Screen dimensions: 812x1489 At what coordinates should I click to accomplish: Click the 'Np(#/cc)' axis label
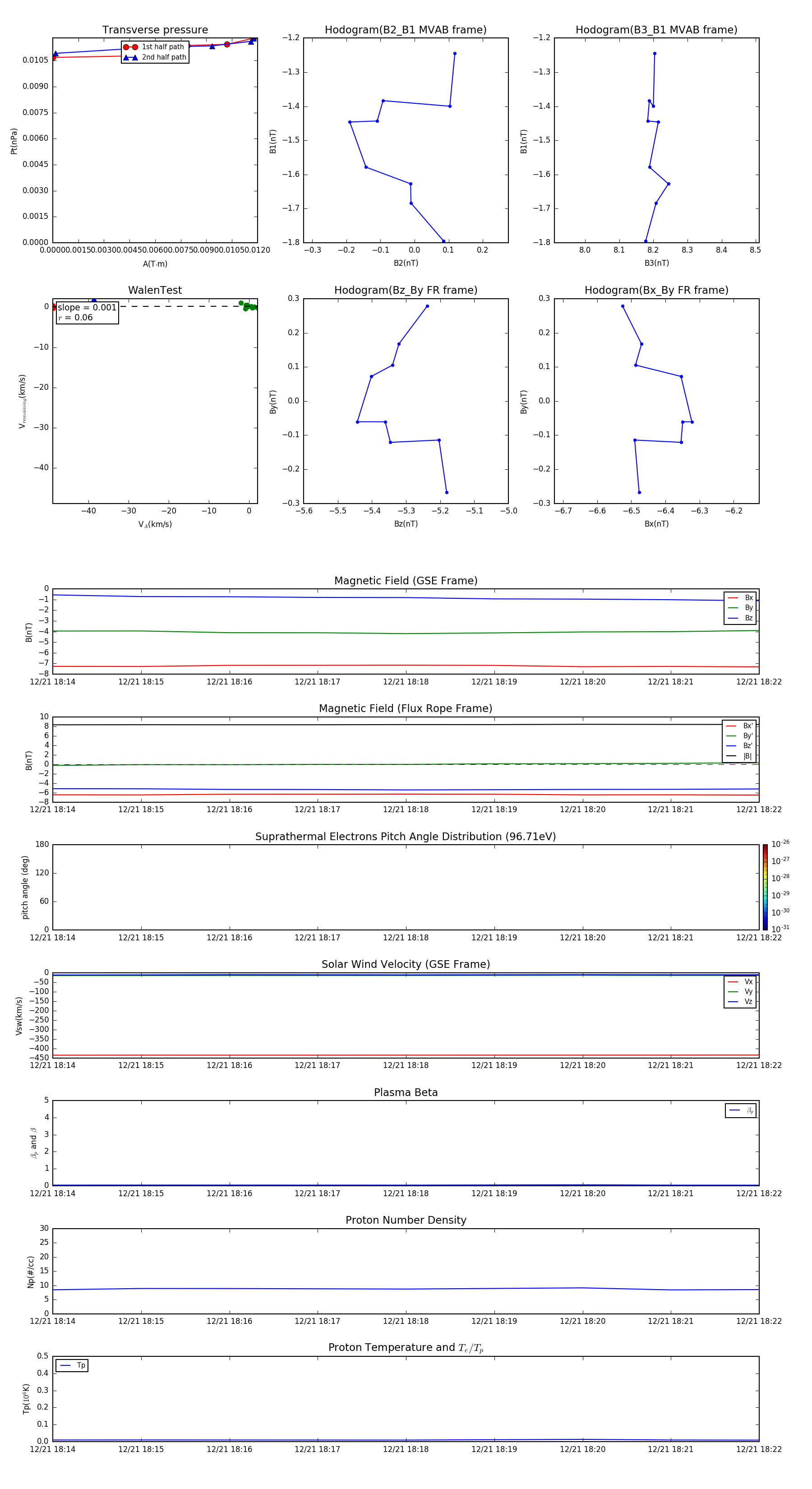(x=31, y=1272)
